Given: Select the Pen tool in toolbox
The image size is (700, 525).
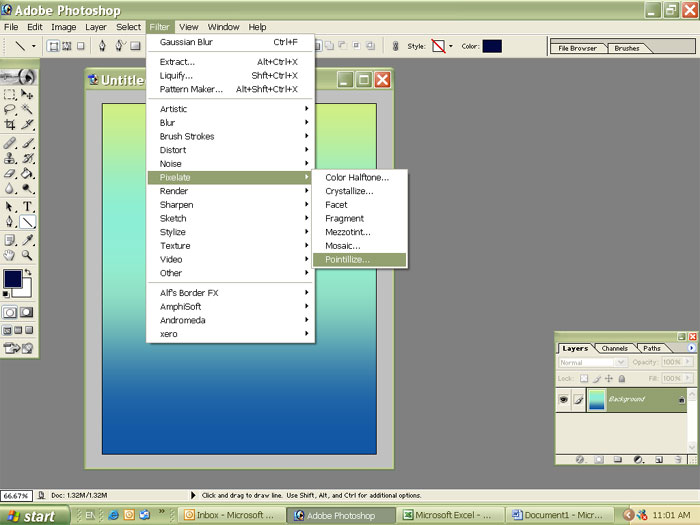Looking at the screenshot, I should pos(9,222).
